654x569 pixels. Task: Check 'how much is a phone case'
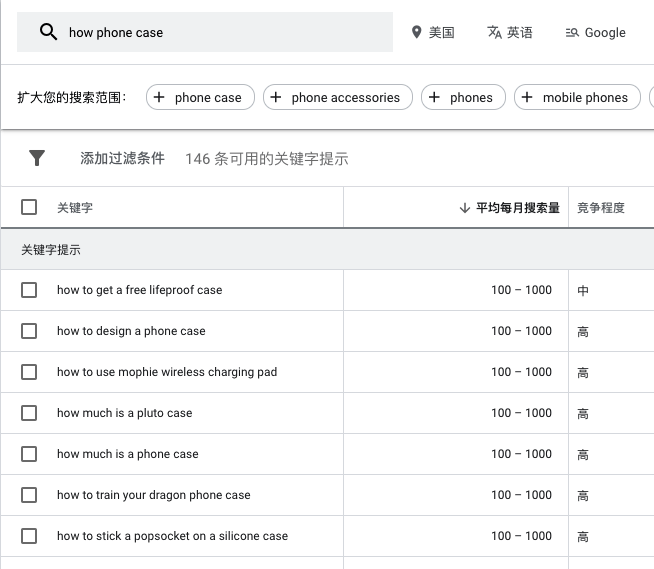pos(29,454)
